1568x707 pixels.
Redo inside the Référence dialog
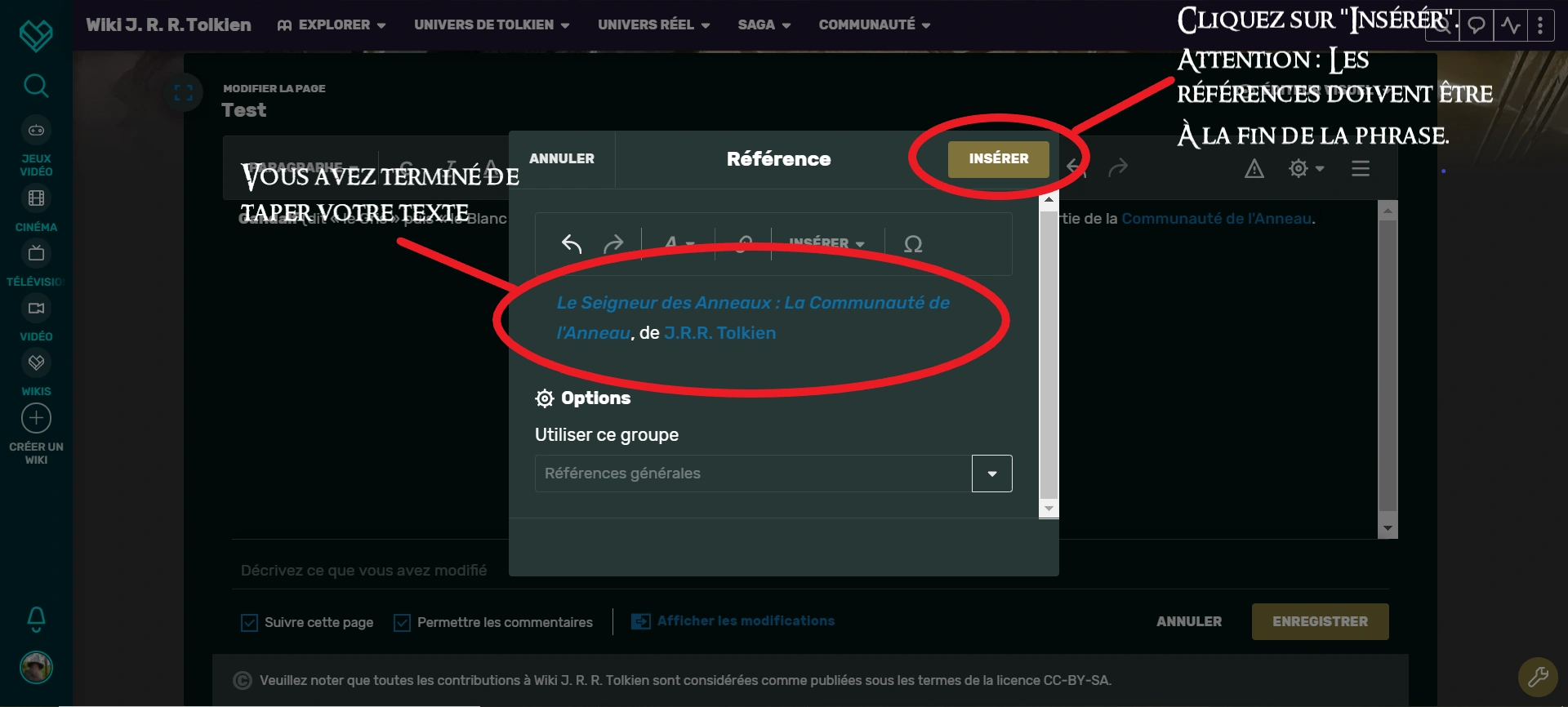613,243
